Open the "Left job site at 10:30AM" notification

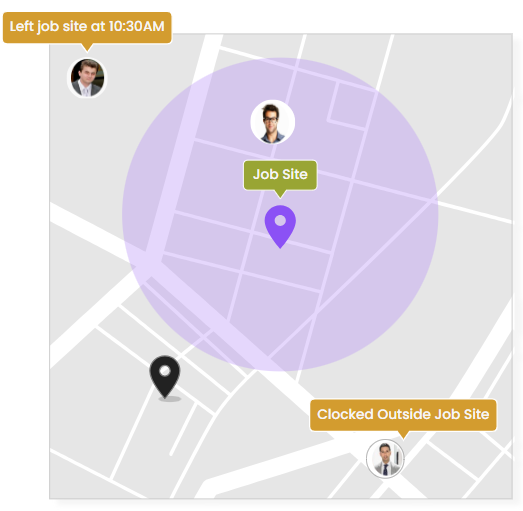[87, 27]
